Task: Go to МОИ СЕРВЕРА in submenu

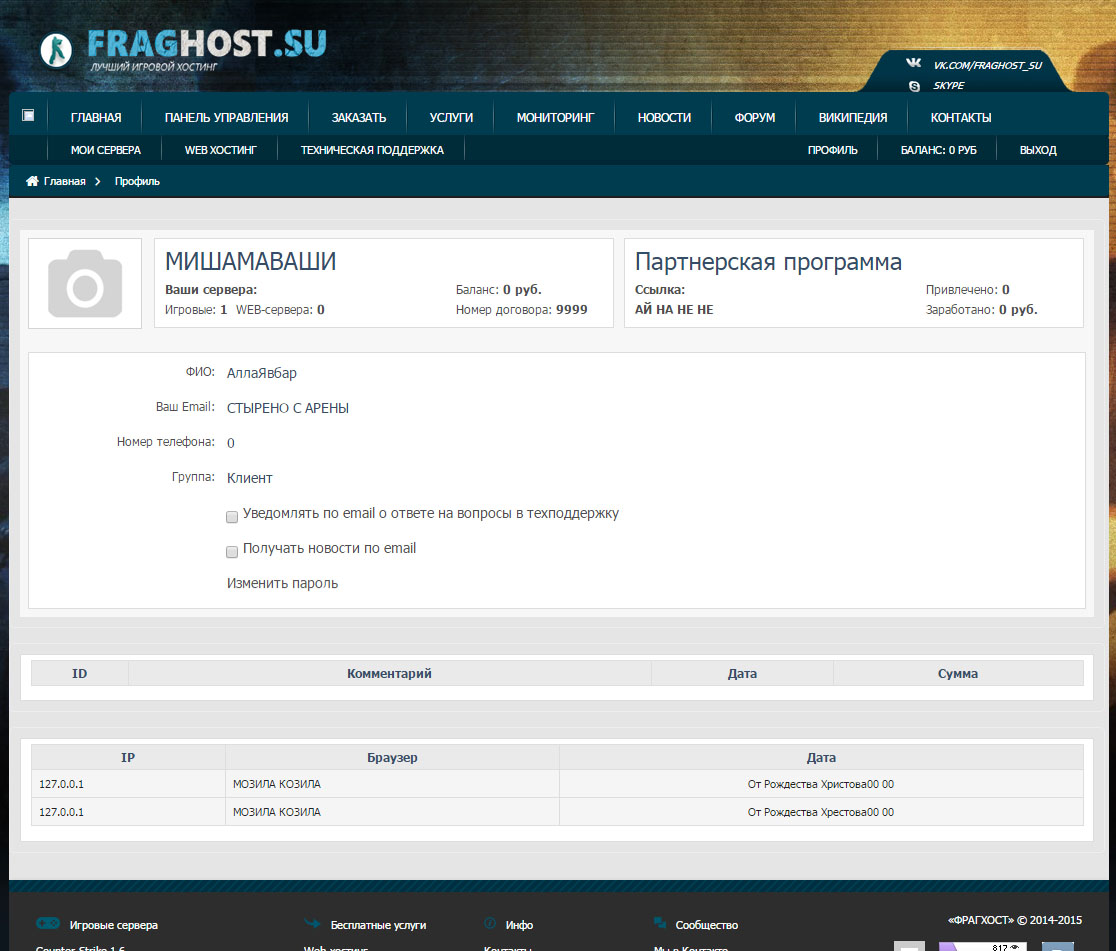Action: 105,150
